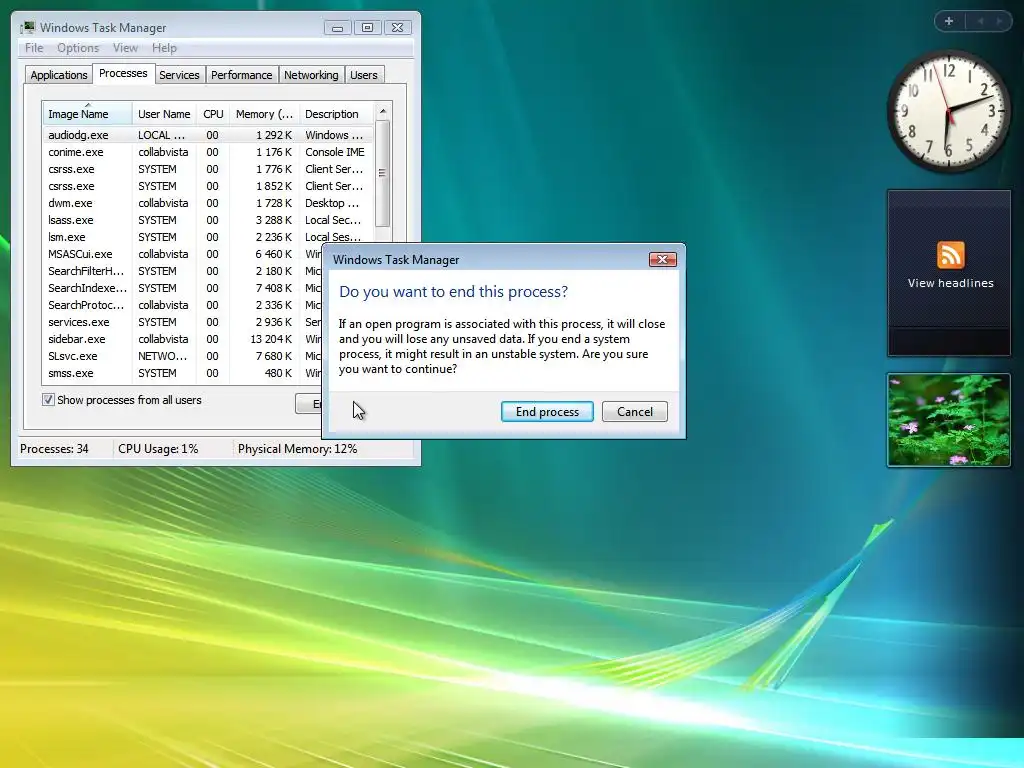This screenshot has width=1024, height=768.
Task: Open the File menu
Action: pyautogui.click(x=34, y=48)
